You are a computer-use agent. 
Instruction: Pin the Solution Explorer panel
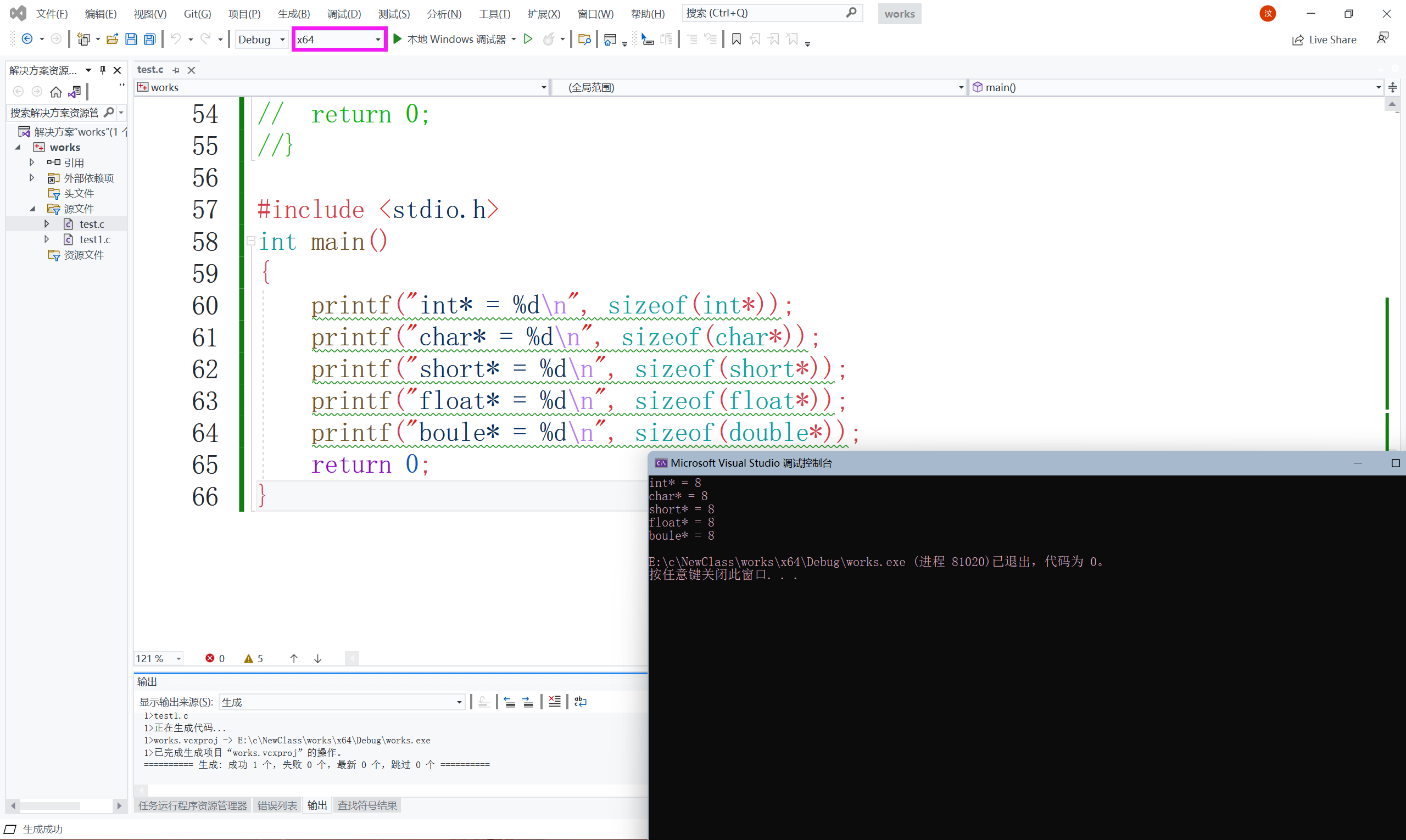click(x=103, y=70)
